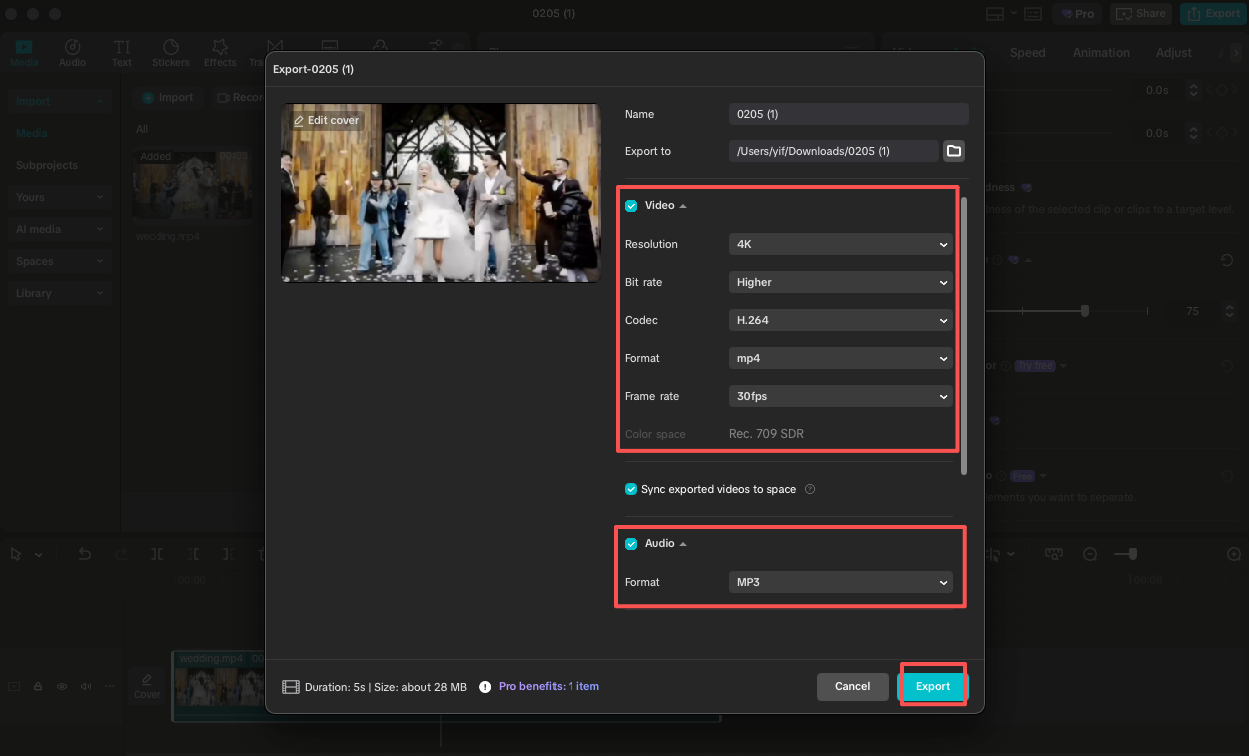Uncheck the Video export checkbox

[631, 206]
